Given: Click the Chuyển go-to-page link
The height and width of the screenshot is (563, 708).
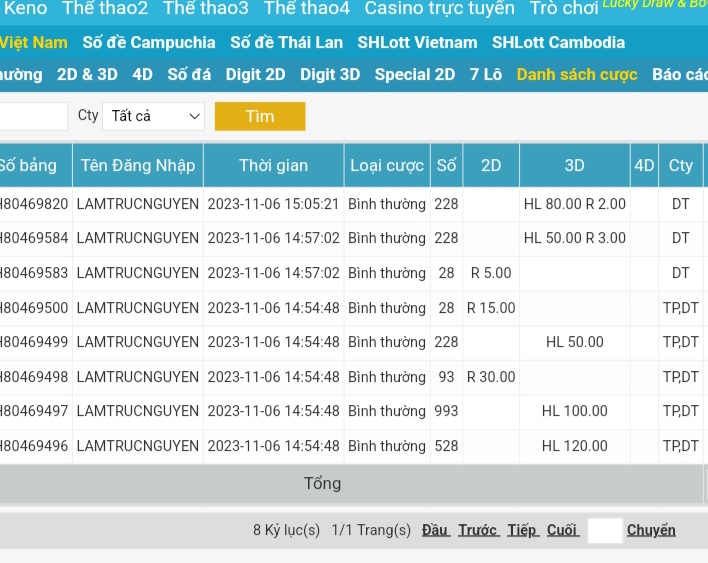Looking at the screenshot, I should click(x=651, y=530).
